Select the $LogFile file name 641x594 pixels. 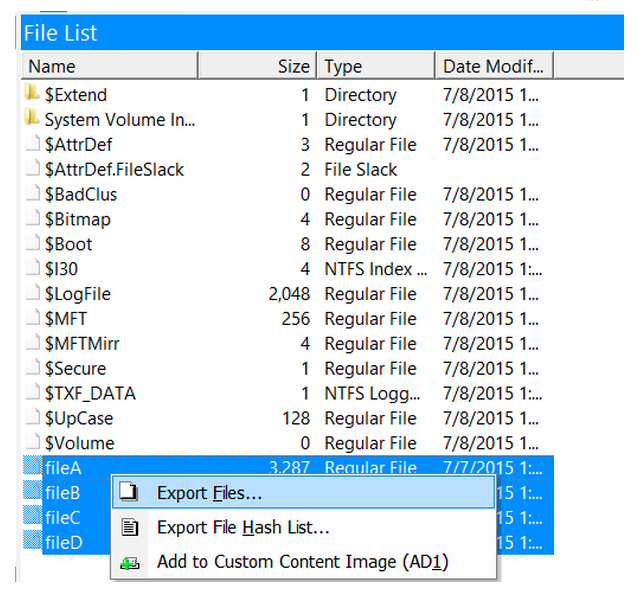(78, 294)
